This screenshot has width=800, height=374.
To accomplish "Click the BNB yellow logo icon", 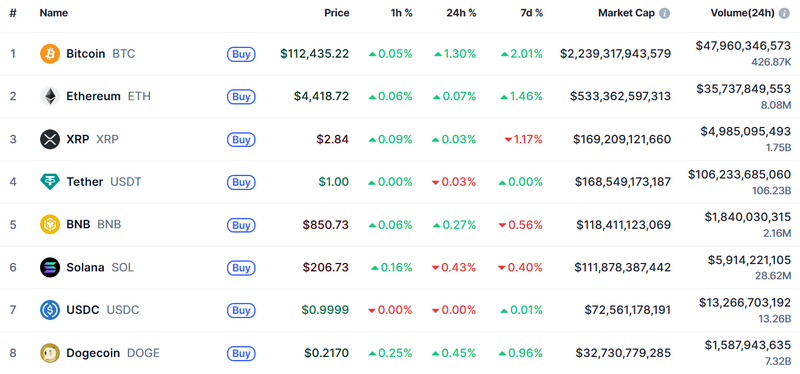I will click(50, 225).
